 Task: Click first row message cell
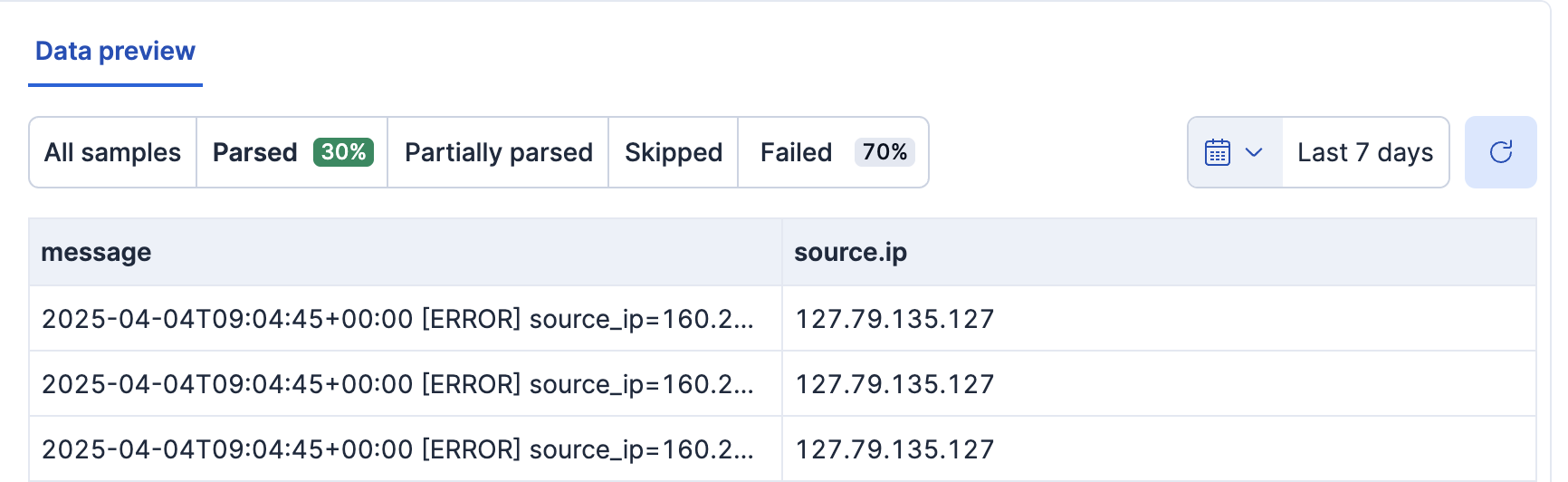pyautogui.click(x=397, y=319)
